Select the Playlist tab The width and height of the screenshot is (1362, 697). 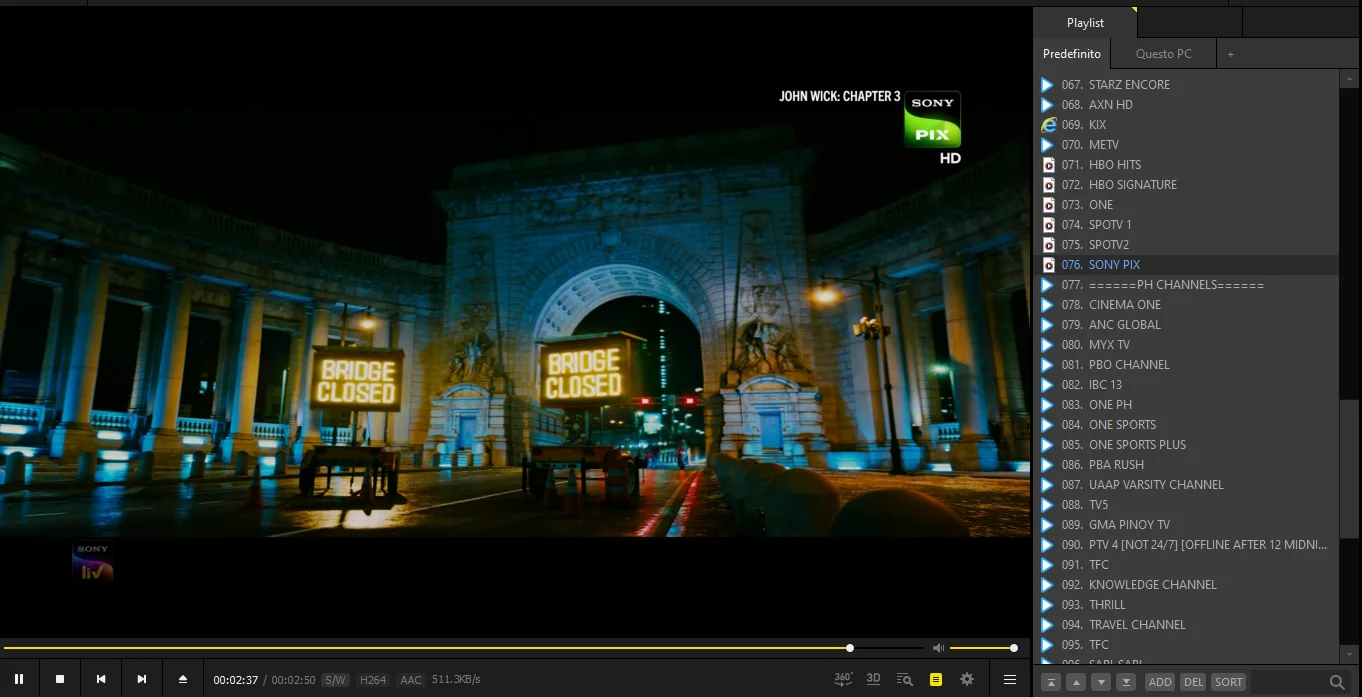[1085, 23]
